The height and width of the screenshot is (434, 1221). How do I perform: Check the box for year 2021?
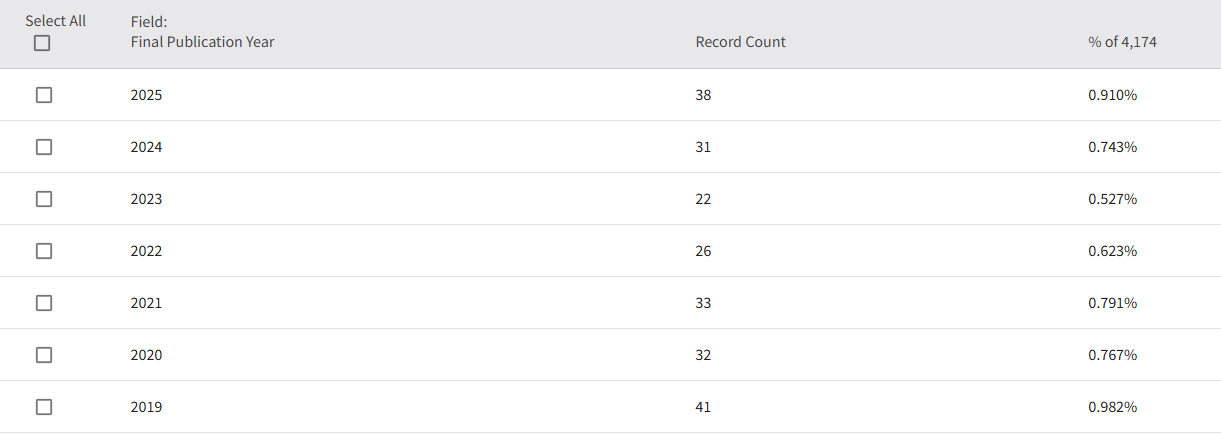[44, 303]
